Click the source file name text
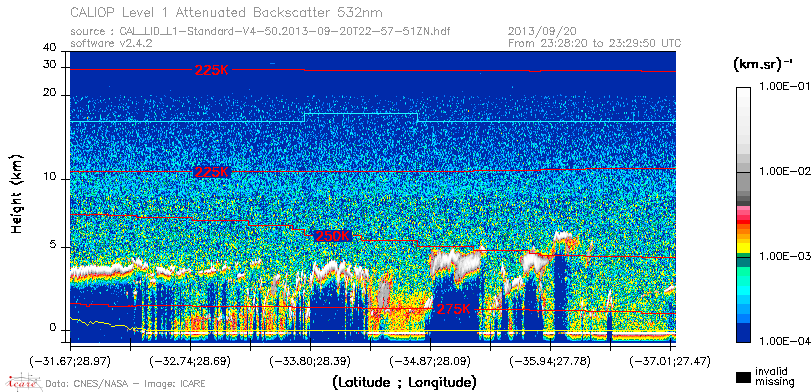Viewport: 811px width, 392px height. point(260,32)
